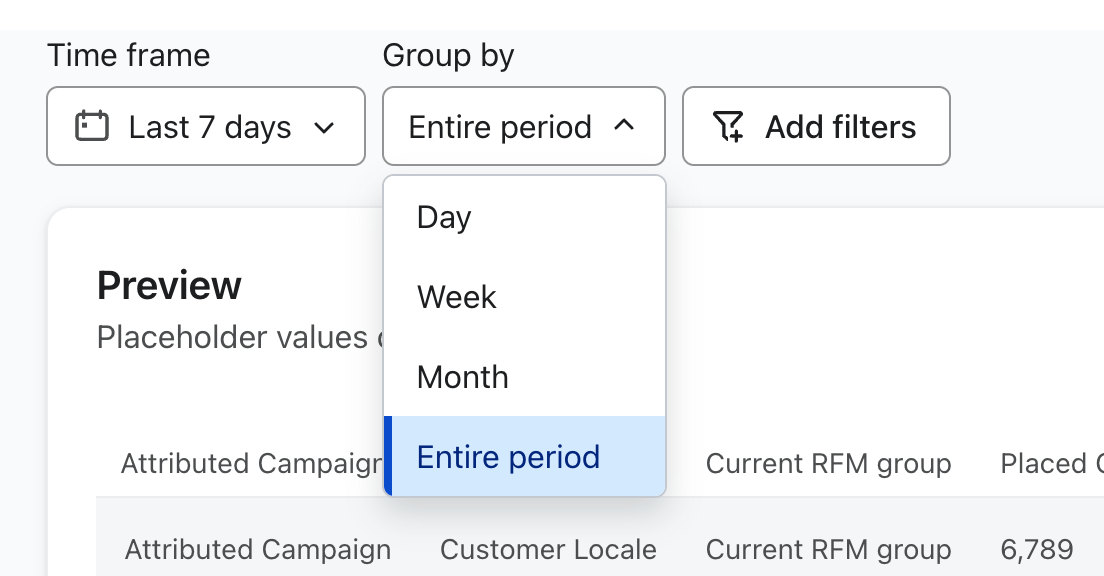The width and height of the screenshot is (1104, 576).
Task: Click the 6,789 value cell
Action: (1037, 550)
